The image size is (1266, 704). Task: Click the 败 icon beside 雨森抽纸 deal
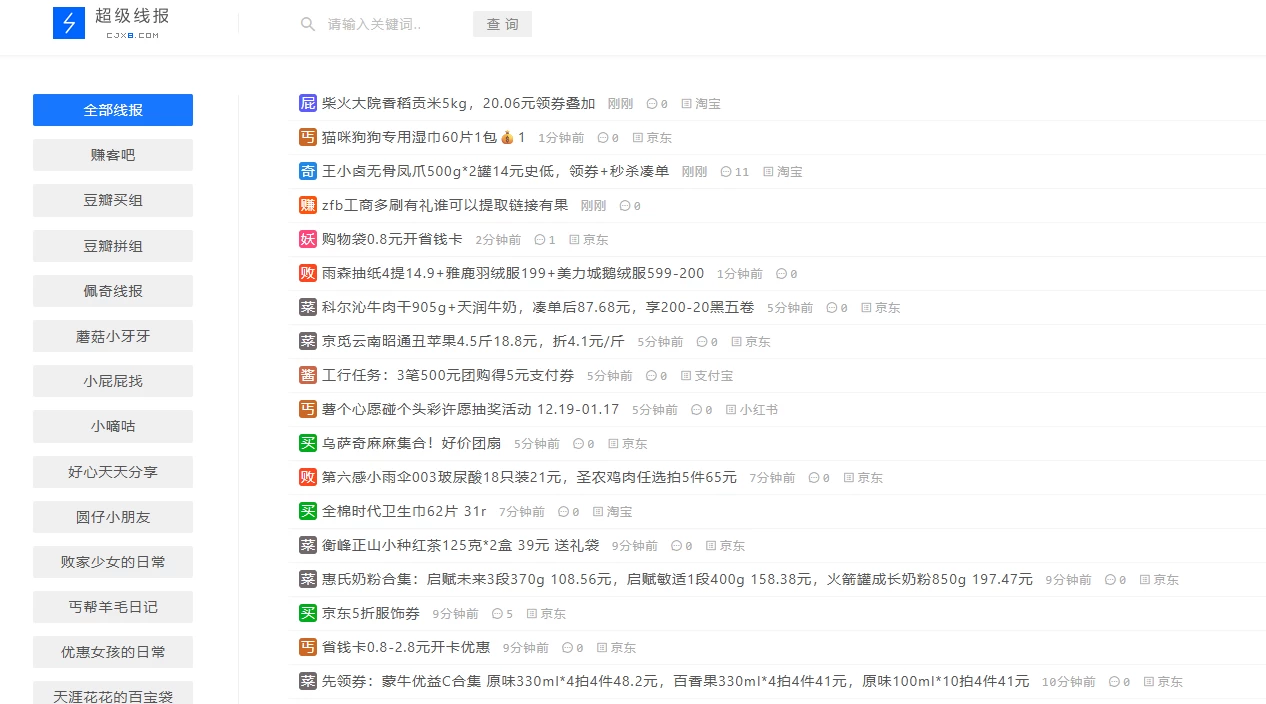tap(307, 273)
